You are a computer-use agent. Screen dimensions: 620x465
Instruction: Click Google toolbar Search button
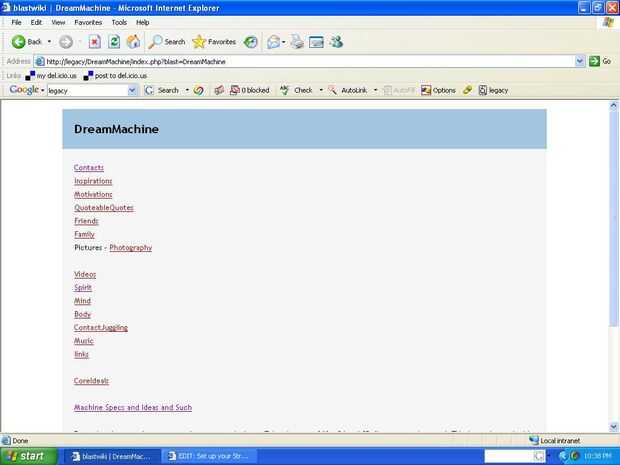click(x=162, y=91)
